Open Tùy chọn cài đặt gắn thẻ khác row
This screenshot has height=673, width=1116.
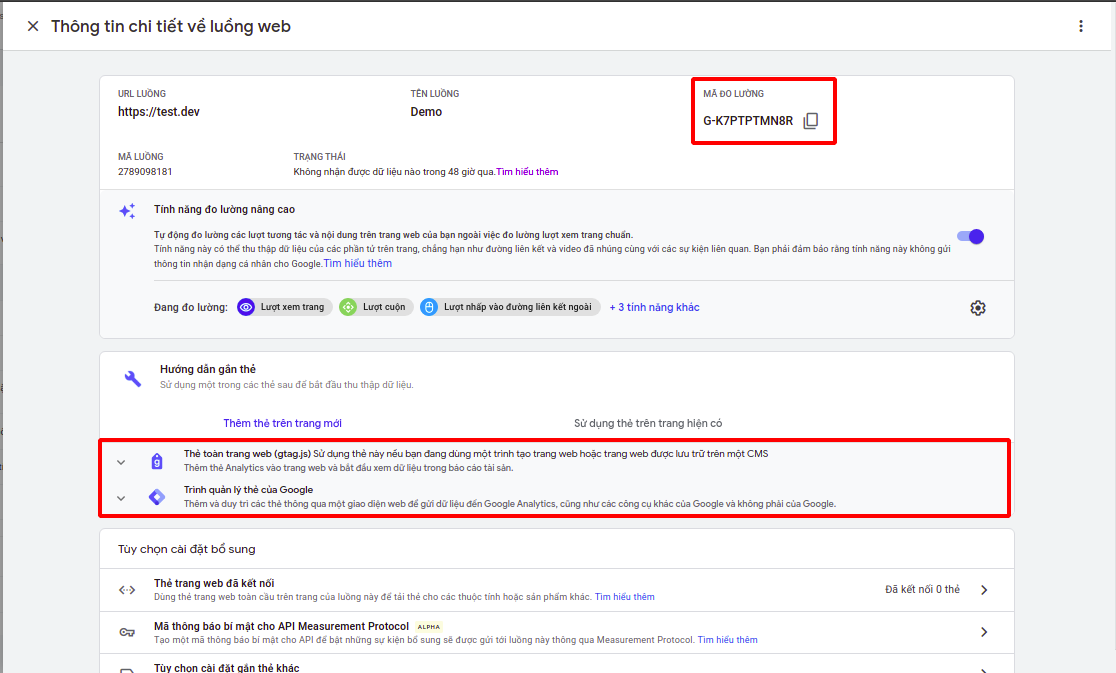pos(557,665)
